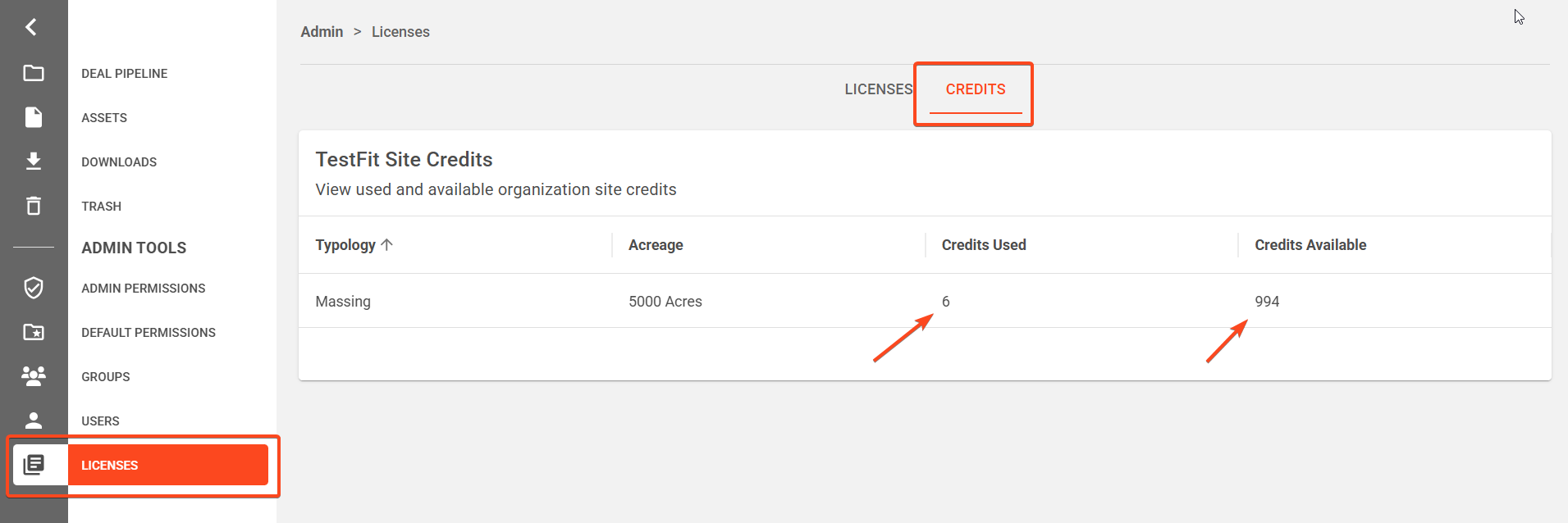
Task: Select the Credits tab
Action: coord(975,89)
